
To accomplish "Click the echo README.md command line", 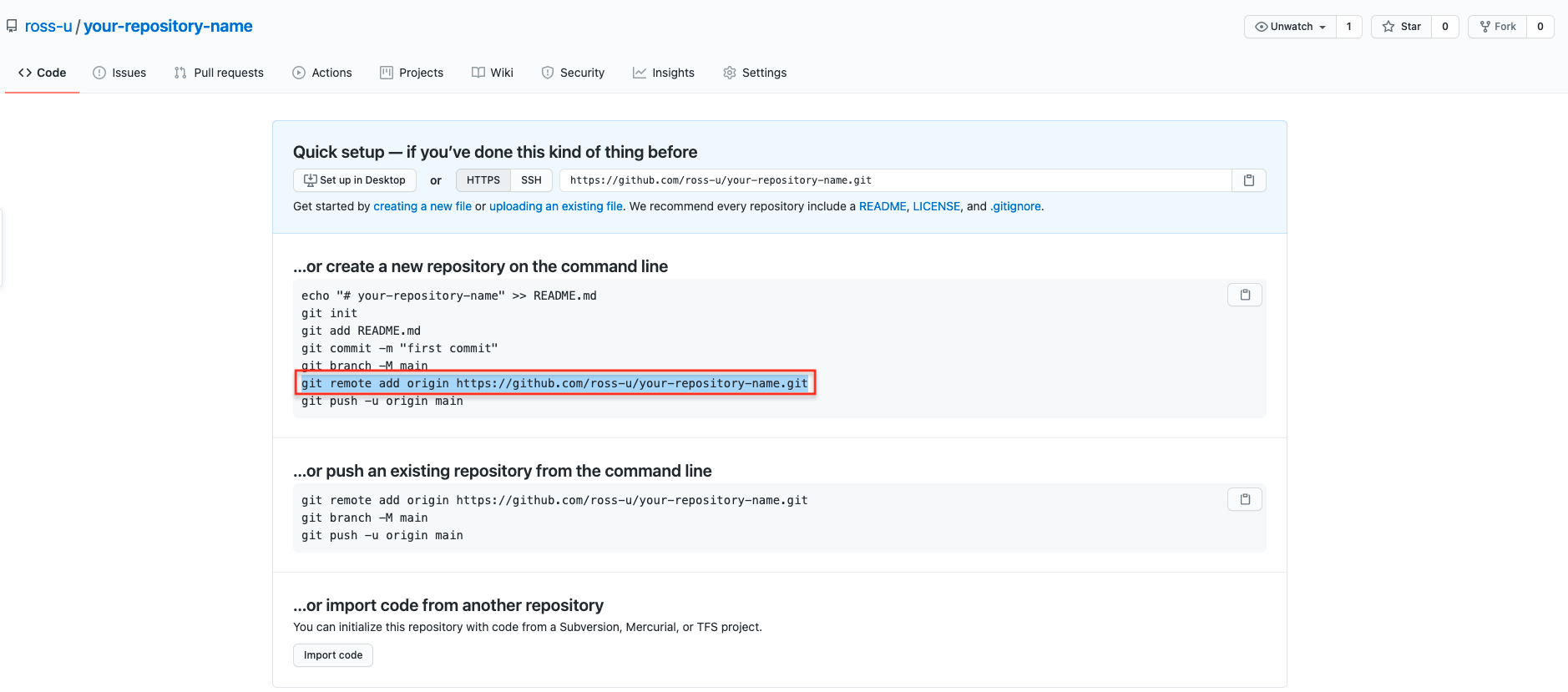I will click(x=449, y=295).
